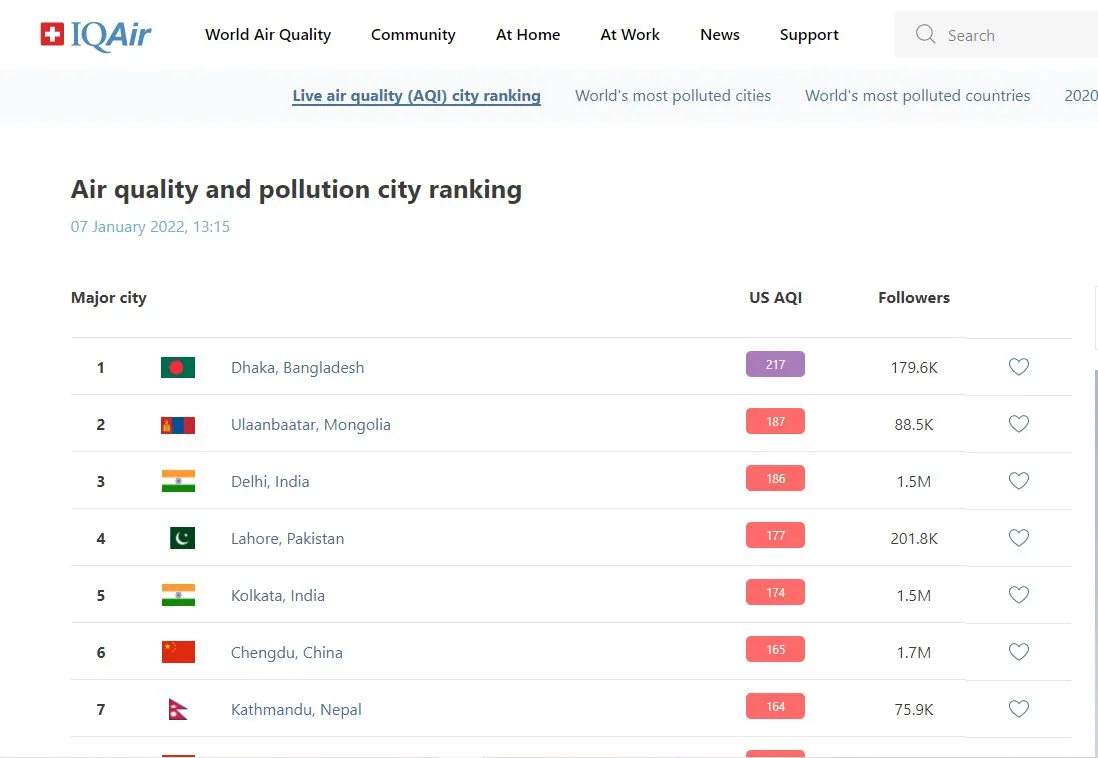Open the Support menu
This screenshot has width=1098, height=758.
click(x=809, y=35)
